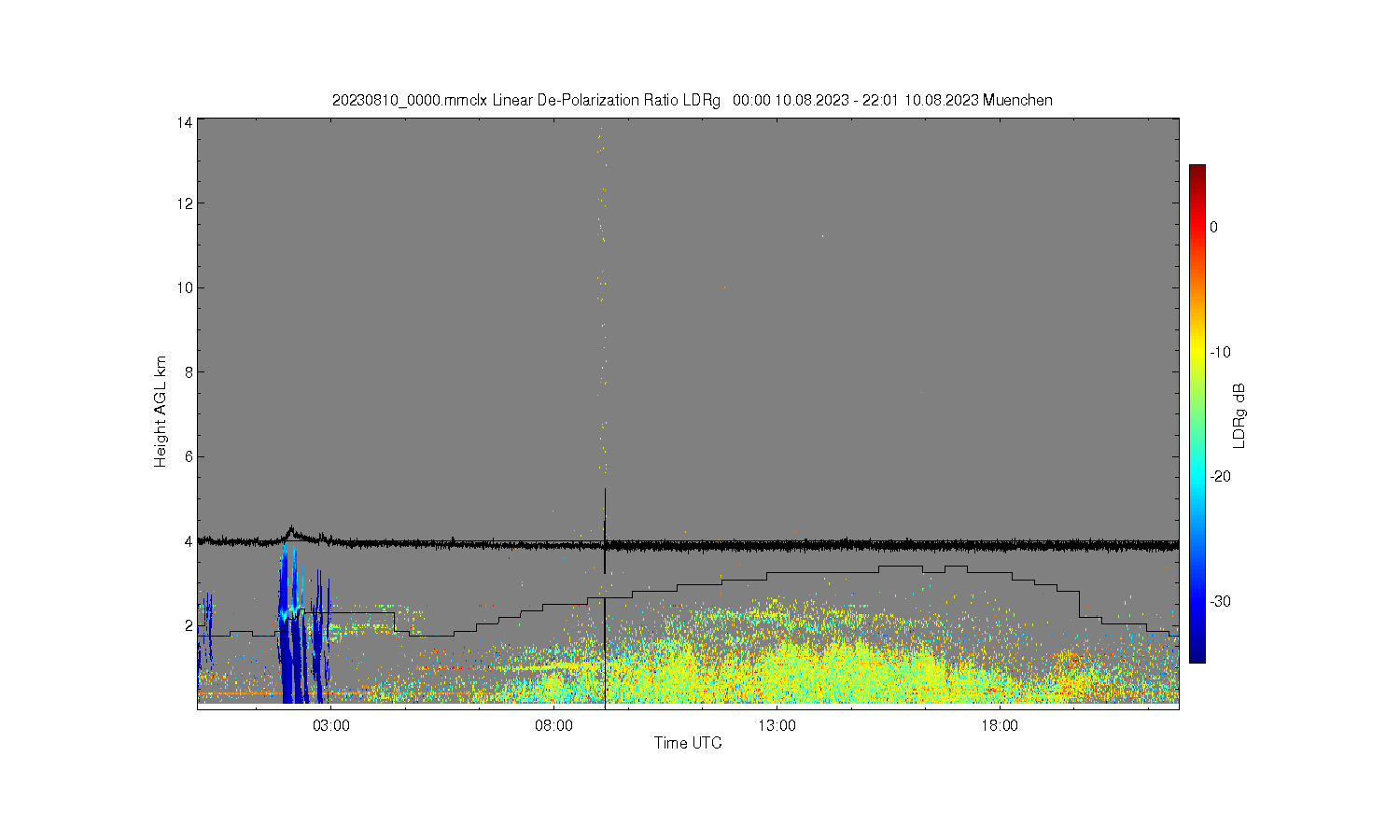Image resolution: width=1400 pixels, height=840 pixels.
Task: Click the colorbar -30 dB label
Action: click(1221, 601)
